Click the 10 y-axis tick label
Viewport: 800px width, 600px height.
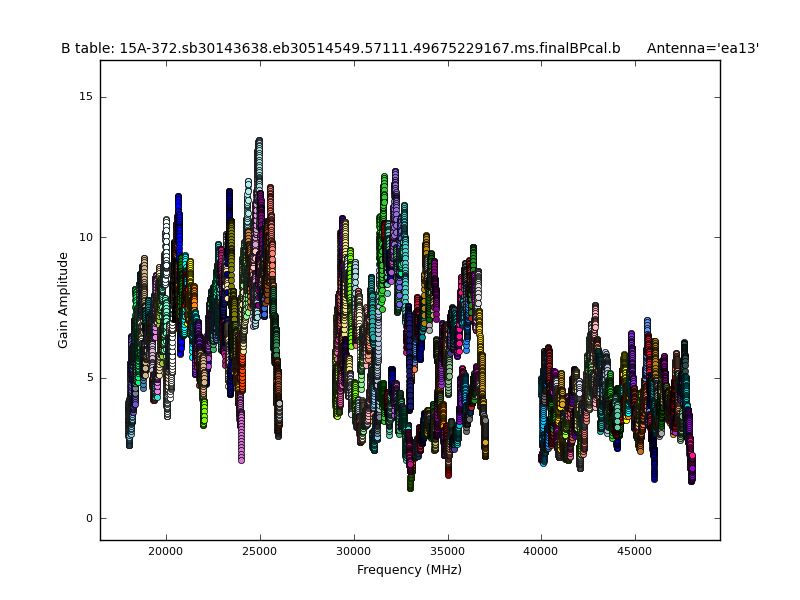(85, 238)
